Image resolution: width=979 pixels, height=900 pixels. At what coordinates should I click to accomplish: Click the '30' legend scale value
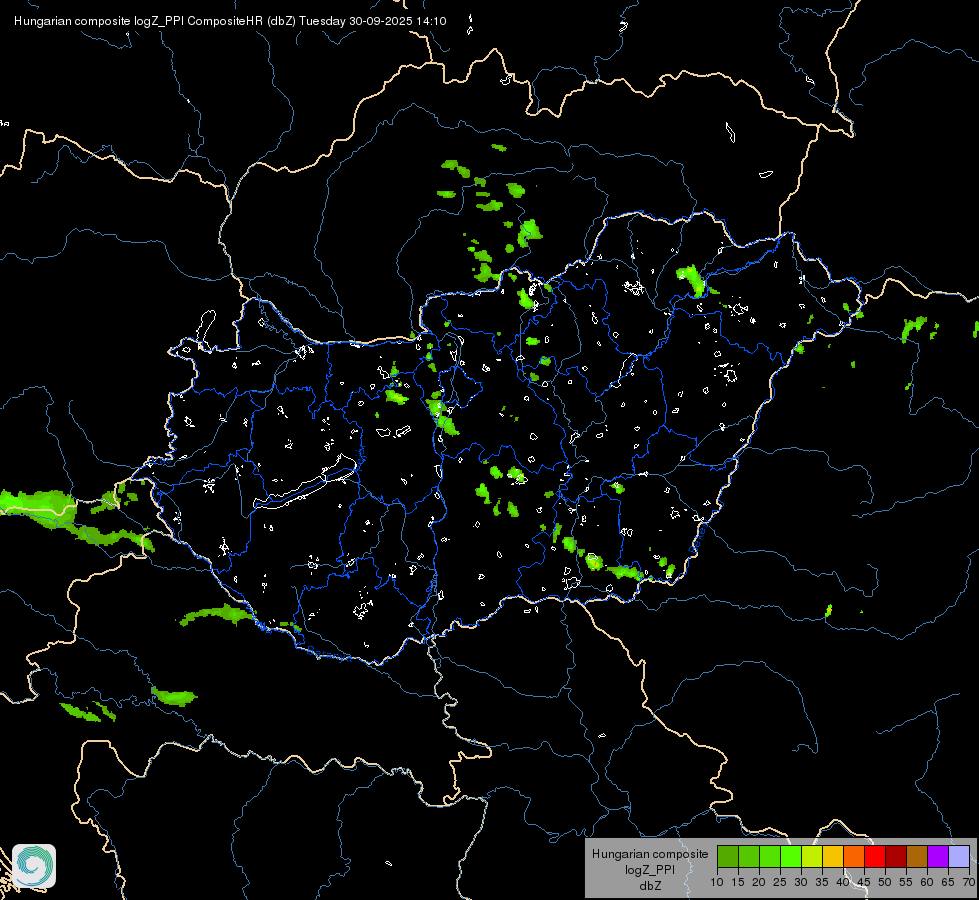pos(801,882)
